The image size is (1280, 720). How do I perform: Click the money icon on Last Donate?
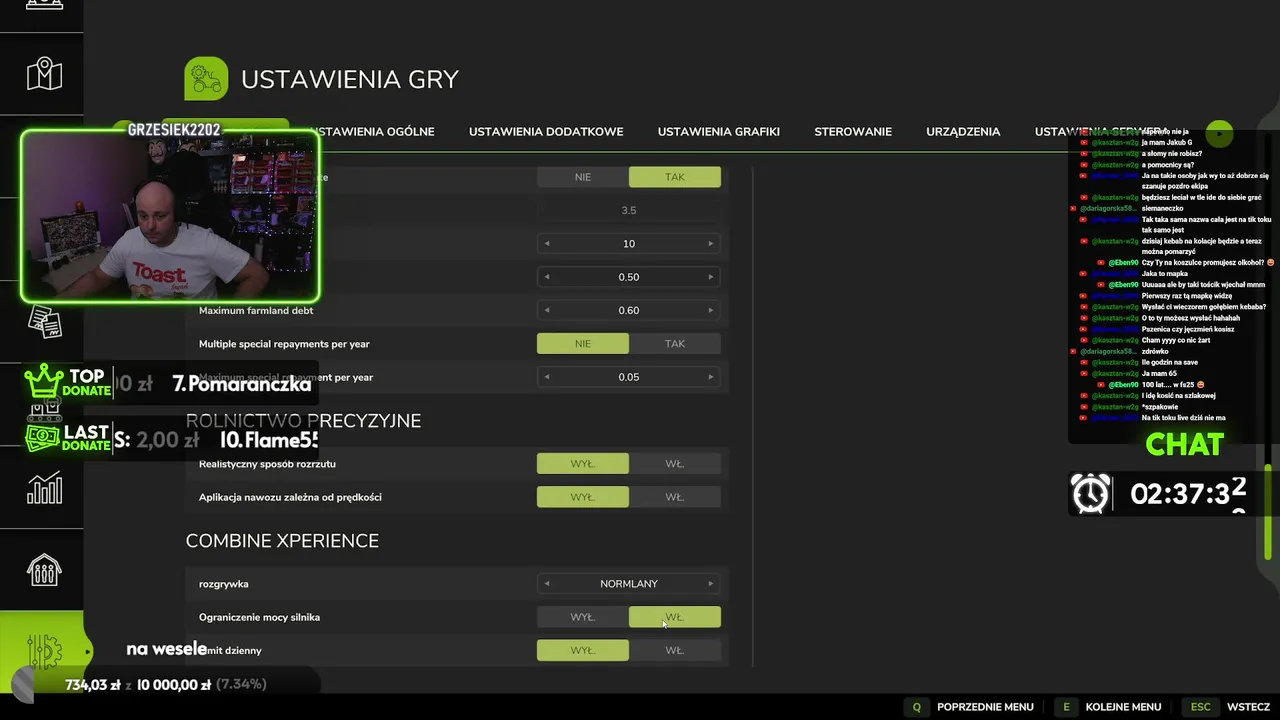point(43,438)
